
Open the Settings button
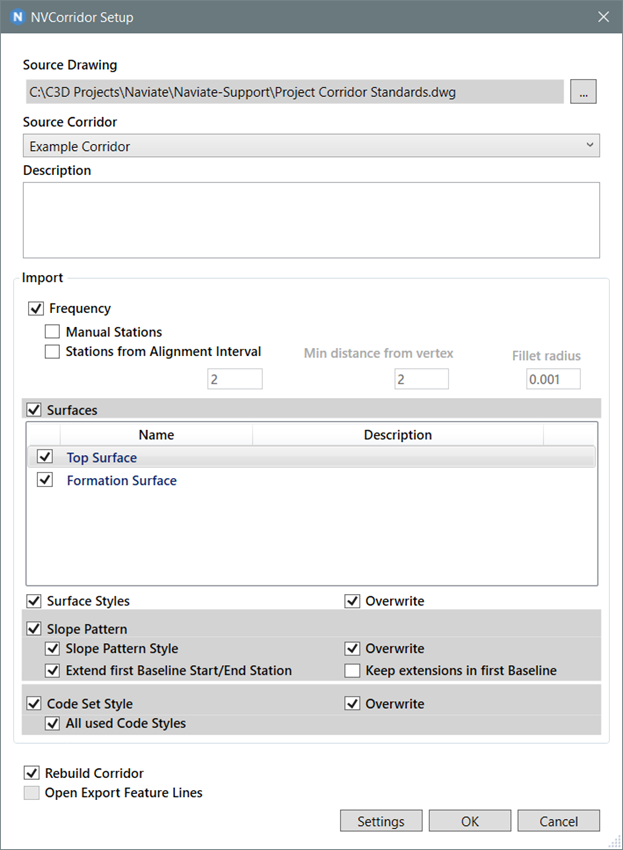(x=381, y=821)
